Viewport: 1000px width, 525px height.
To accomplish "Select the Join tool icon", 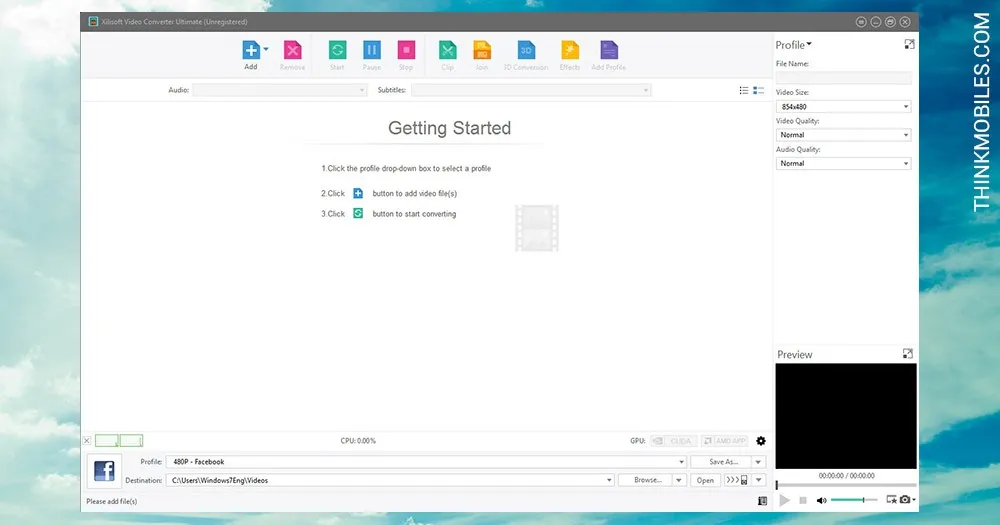I will click(482, 50).
